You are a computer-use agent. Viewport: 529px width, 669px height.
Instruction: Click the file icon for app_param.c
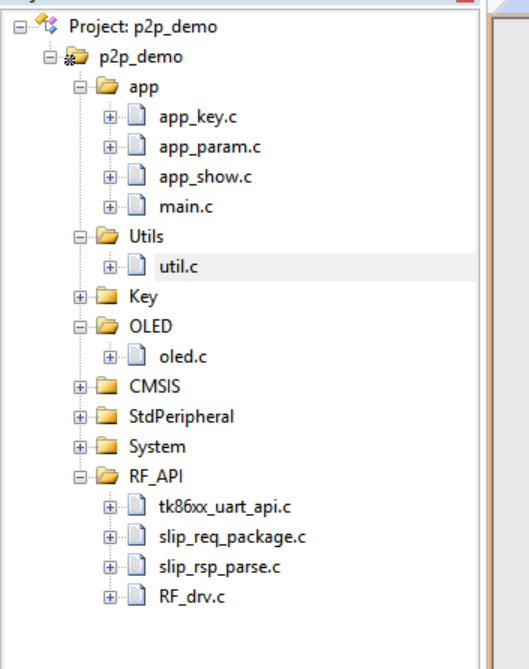[x=137, y=145]
